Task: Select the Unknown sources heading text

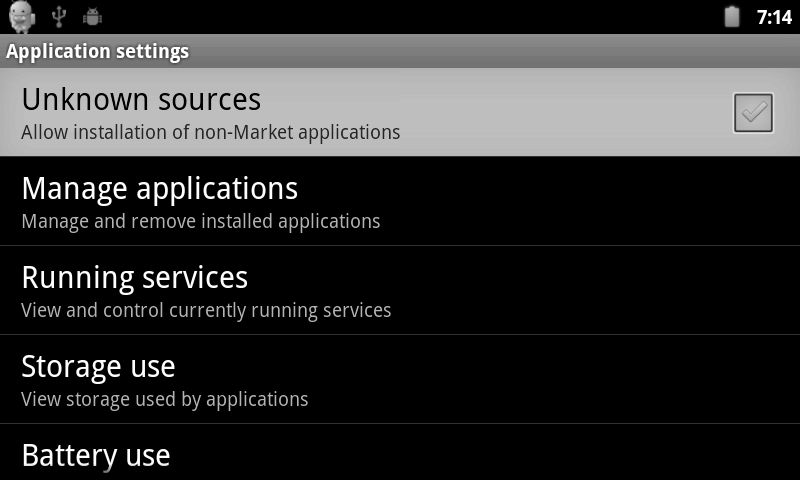Action: point(141,99)
